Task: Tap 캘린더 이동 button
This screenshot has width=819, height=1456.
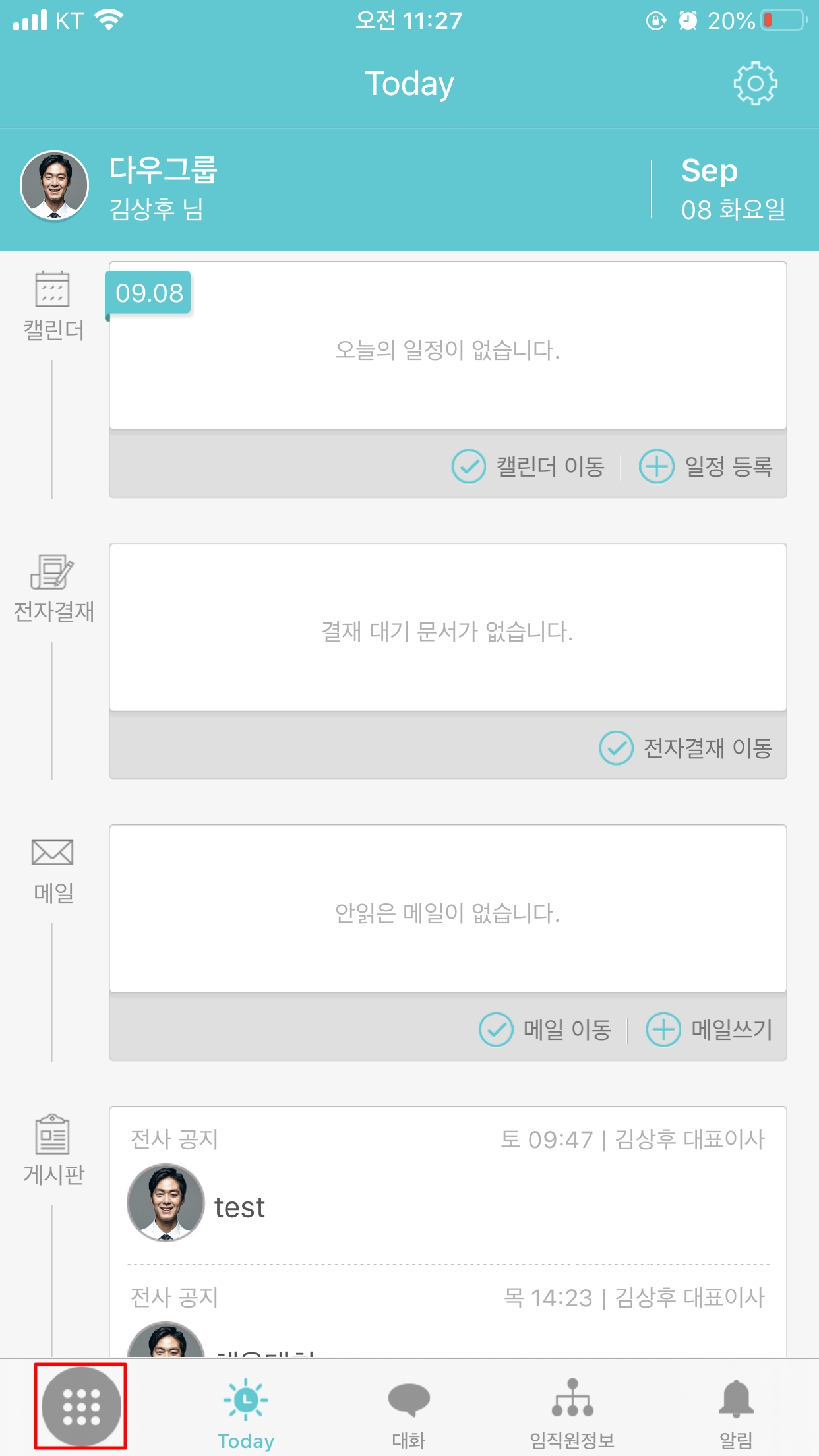Action: (x=529, y=466)
